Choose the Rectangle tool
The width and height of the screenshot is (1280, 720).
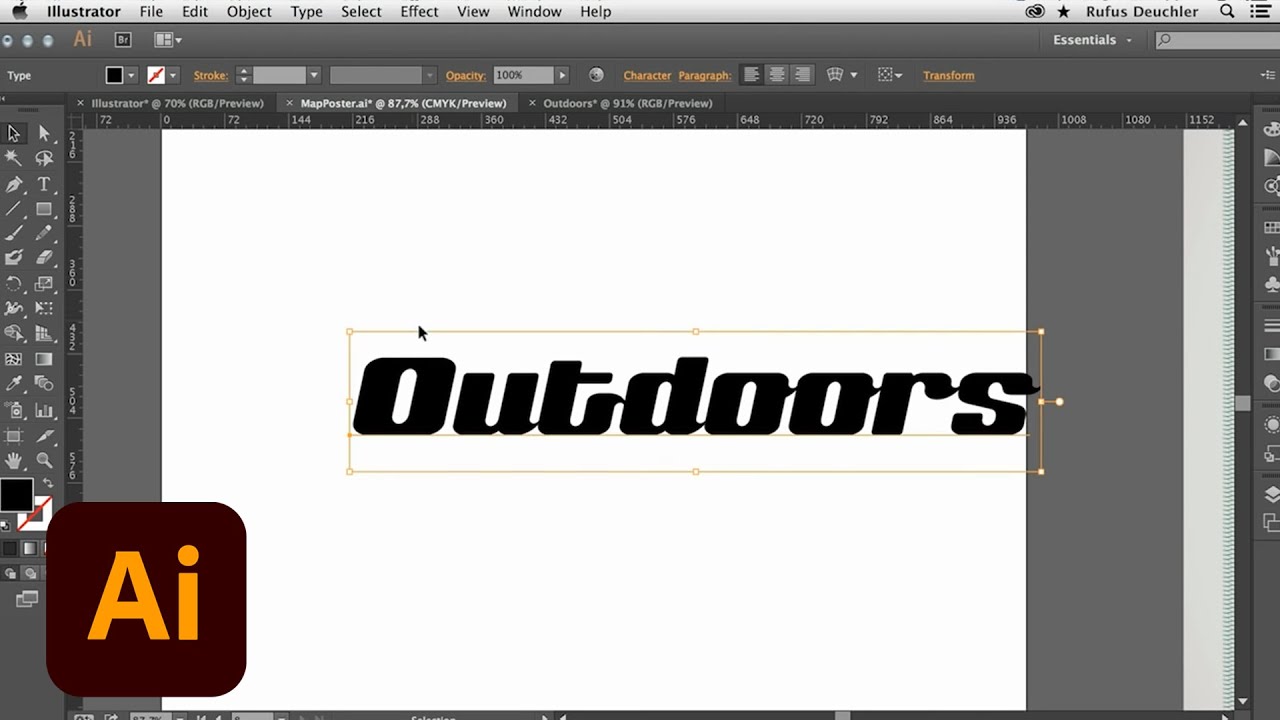point(44,209)
